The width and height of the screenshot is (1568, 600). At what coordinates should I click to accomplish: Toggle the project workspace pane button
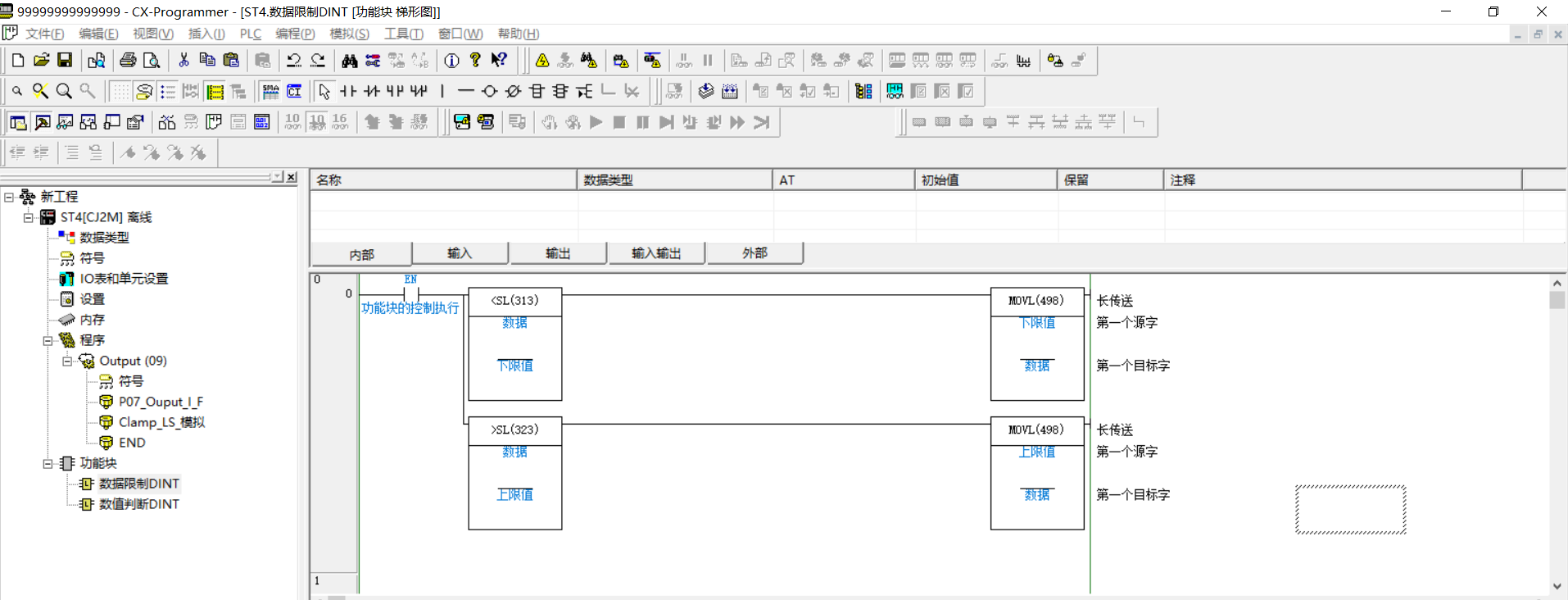click(x=18, y=122)
